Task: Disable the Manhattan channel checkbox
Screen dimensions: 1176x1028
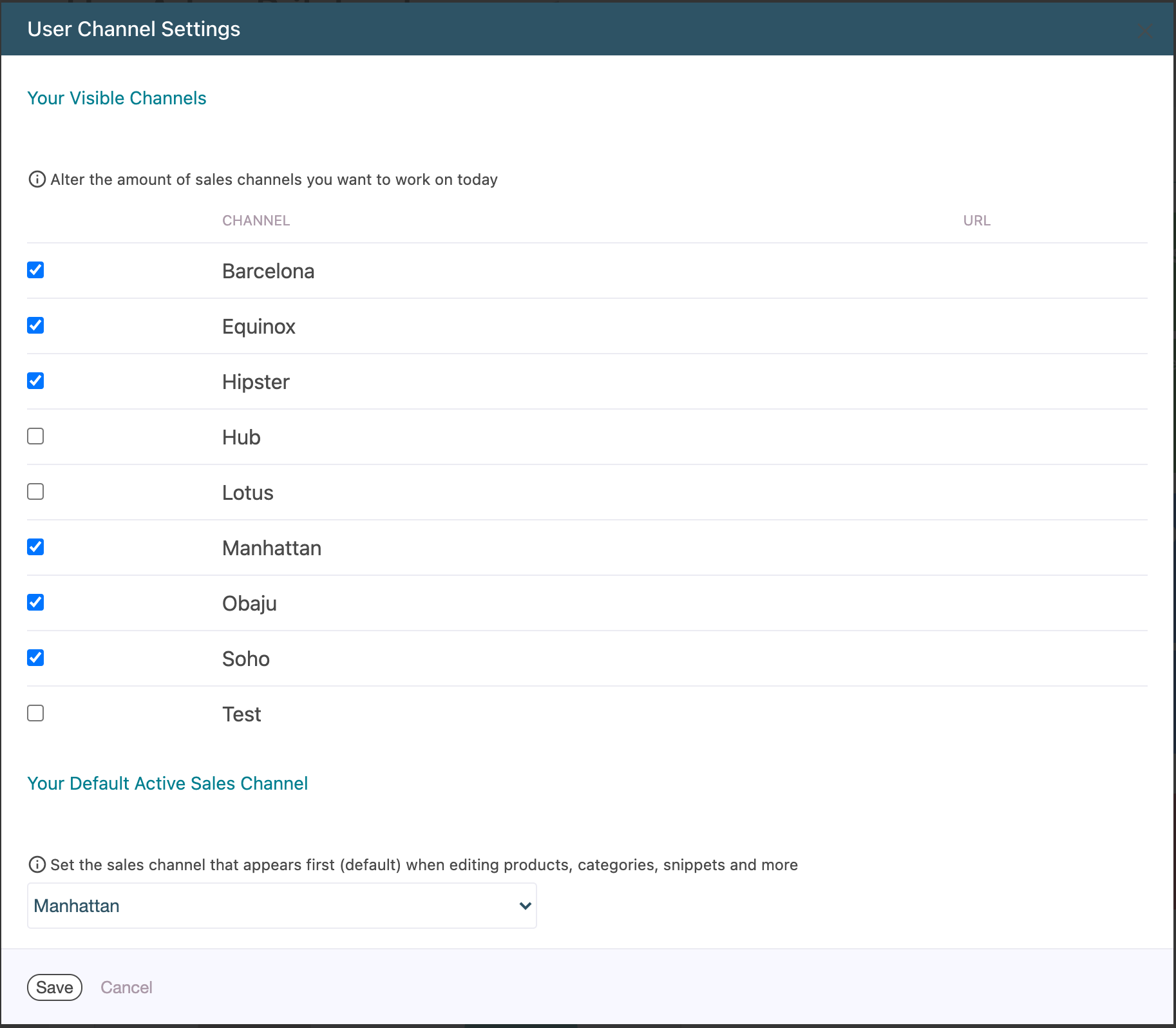Action: pos(35,547)
